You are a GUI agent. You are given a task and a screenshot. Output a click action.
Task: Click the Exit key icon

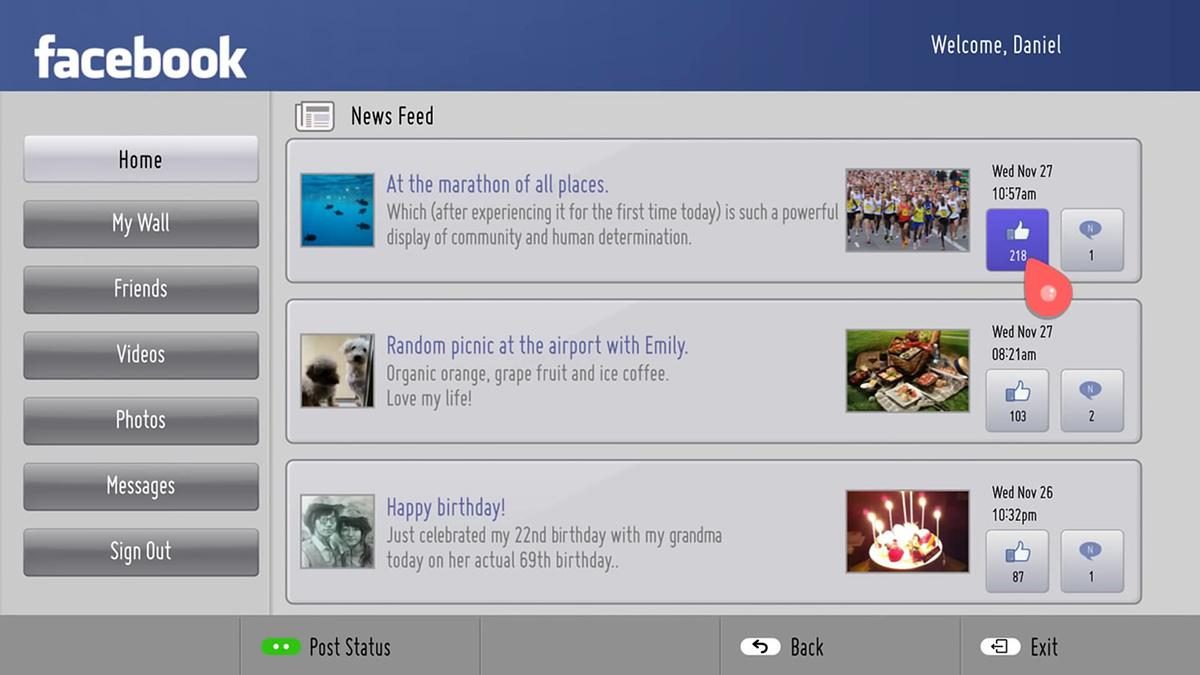point(1000,647)
